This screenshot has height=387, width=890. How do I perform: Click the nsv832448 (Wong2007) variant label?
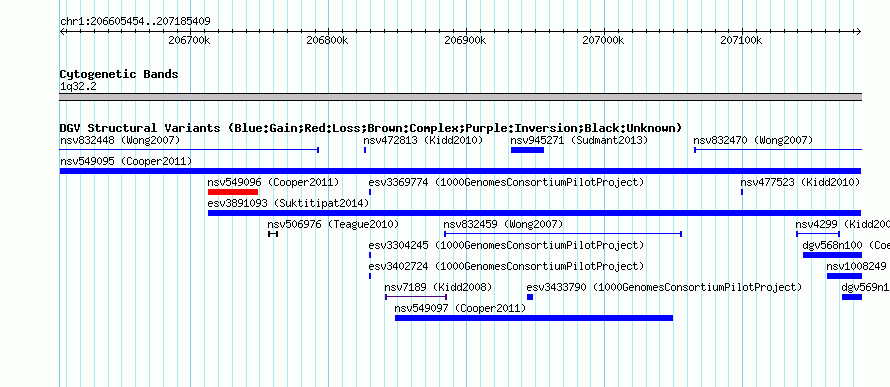tap(120, 140)
